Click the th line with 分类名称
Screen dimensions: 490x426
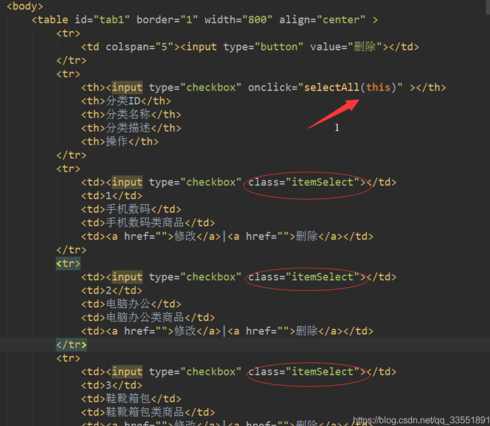(131, 114)
